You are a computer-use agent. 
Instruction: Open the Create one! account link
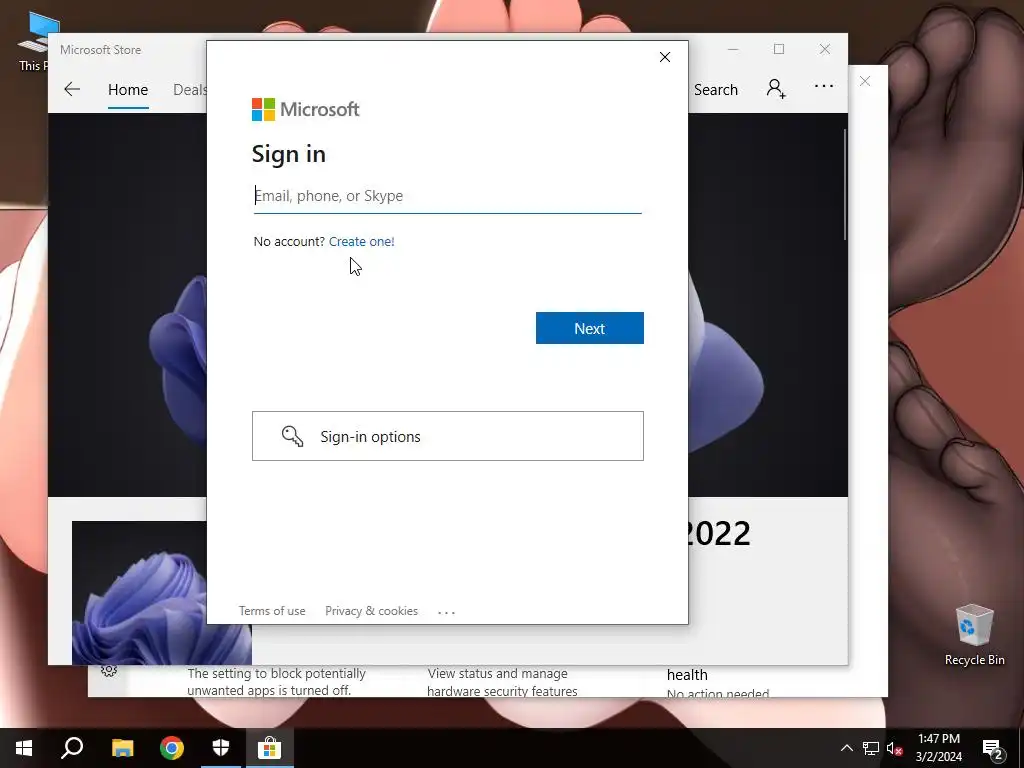point(361,242)
